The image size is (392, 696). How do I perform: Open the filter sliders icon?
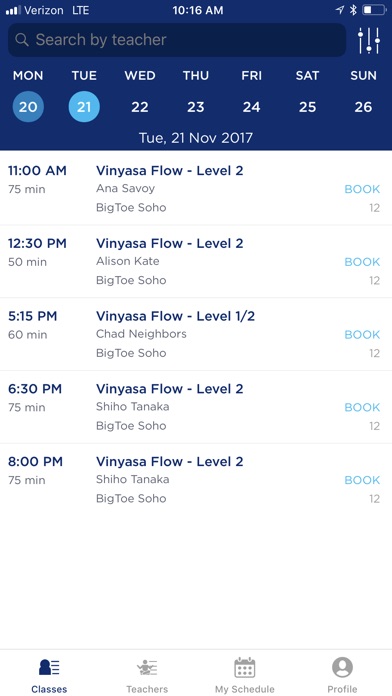(x=369, y=40)
